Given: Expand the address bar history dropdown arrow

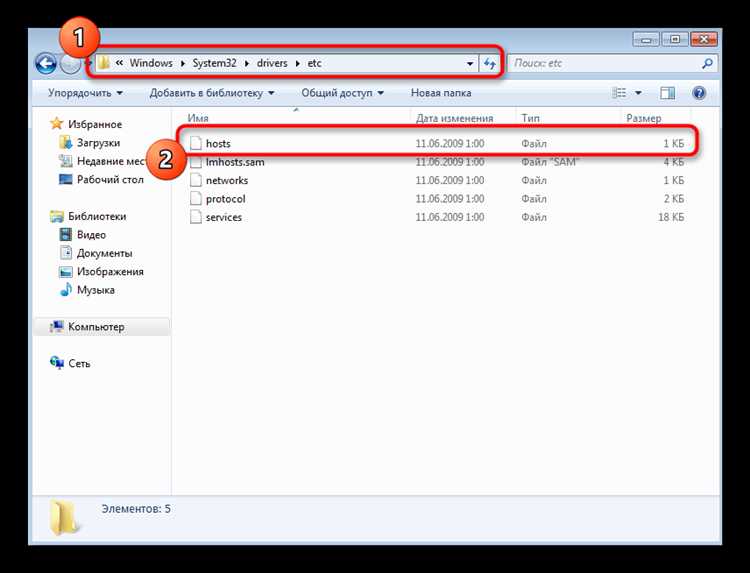Looking at the screenshot, I should click(469, 63).
